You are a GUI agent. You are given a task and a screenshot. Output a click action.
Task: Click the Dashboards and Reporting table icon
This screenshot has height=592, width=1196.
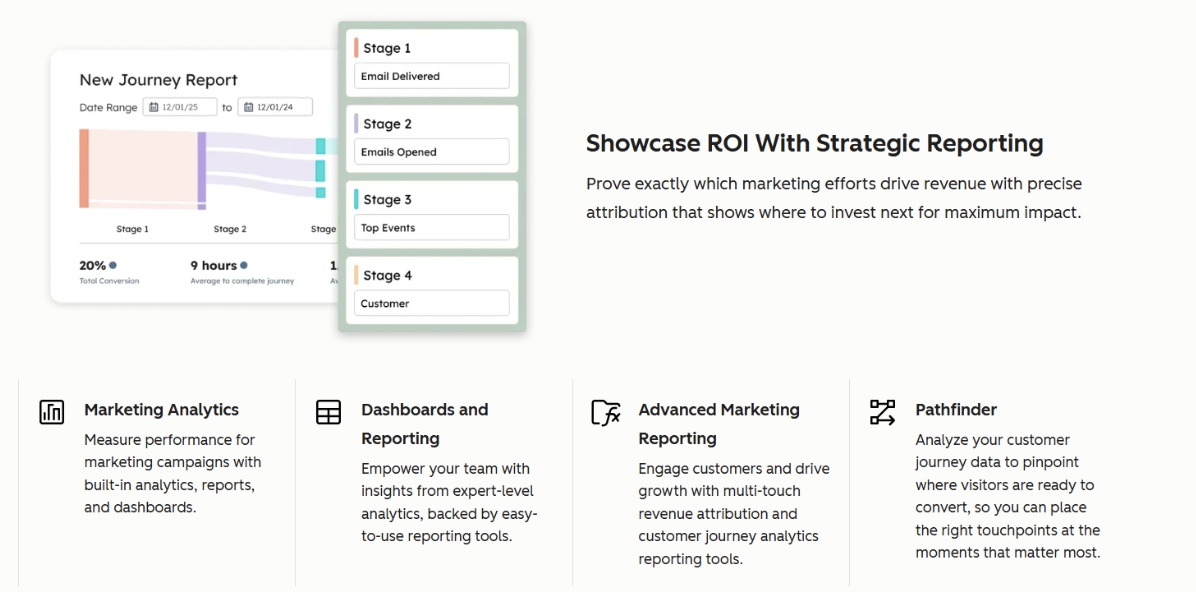[328, 412]
